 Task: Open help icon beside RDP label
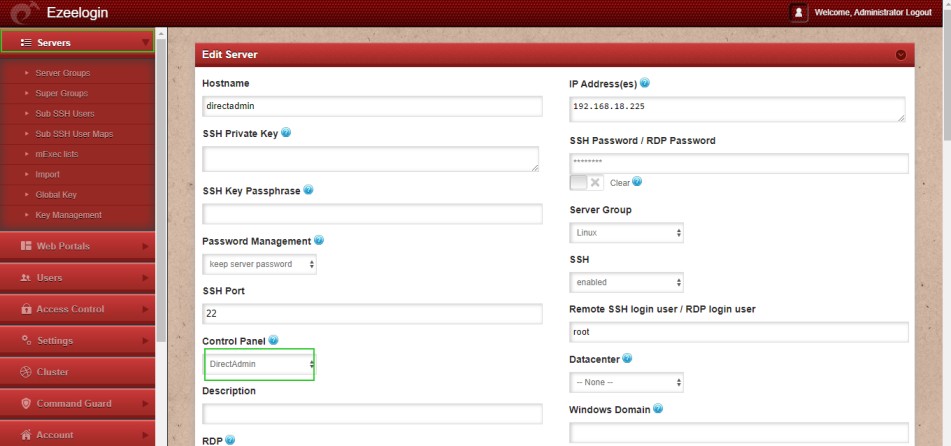pos(230,441)
